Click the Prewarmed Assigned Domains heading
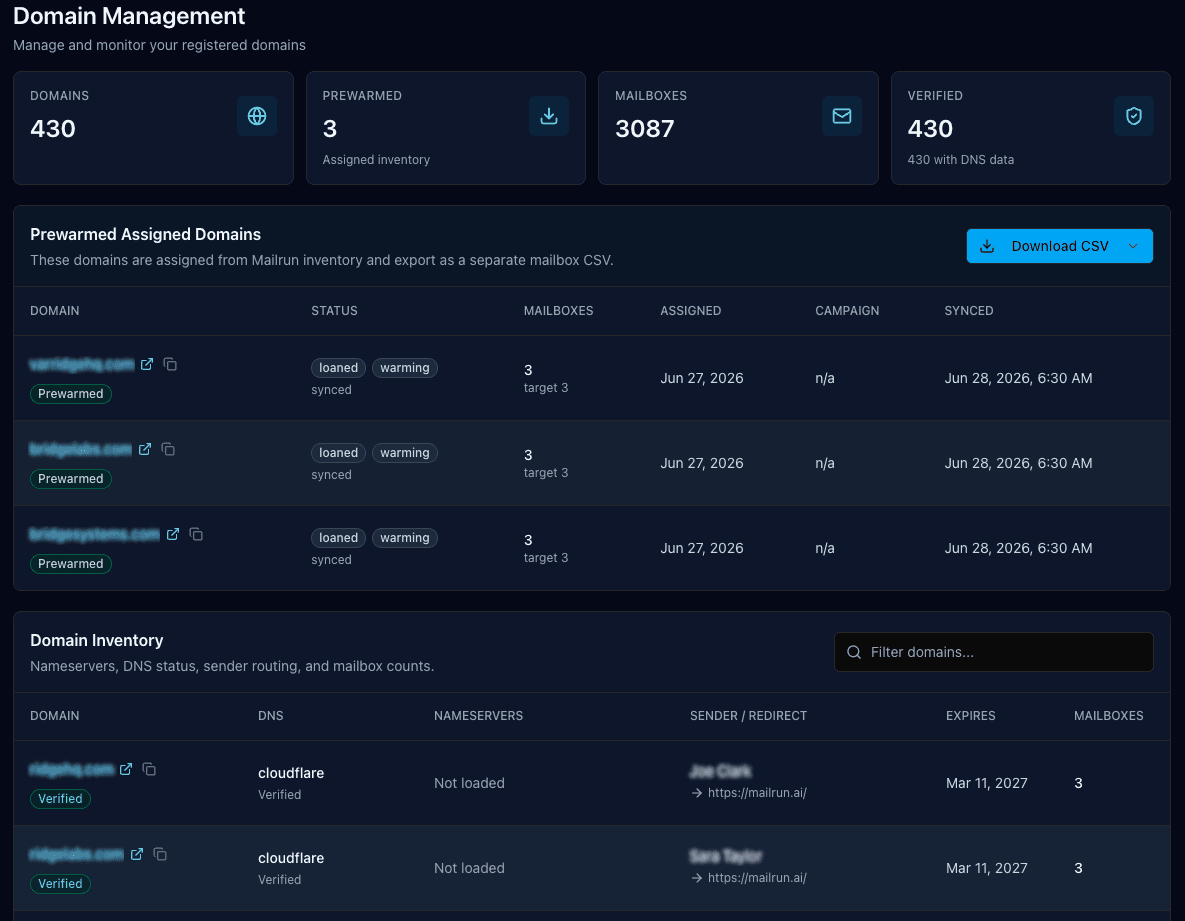Image resolution: width=1185 pixels, height=921 pixels. pos(145,234)
